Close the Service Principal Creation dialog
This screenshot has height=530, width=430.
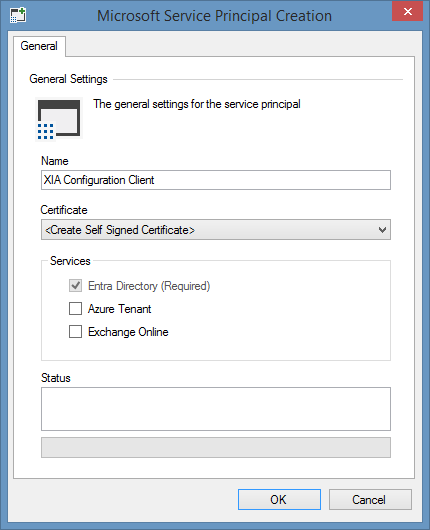tap(407, 11)
